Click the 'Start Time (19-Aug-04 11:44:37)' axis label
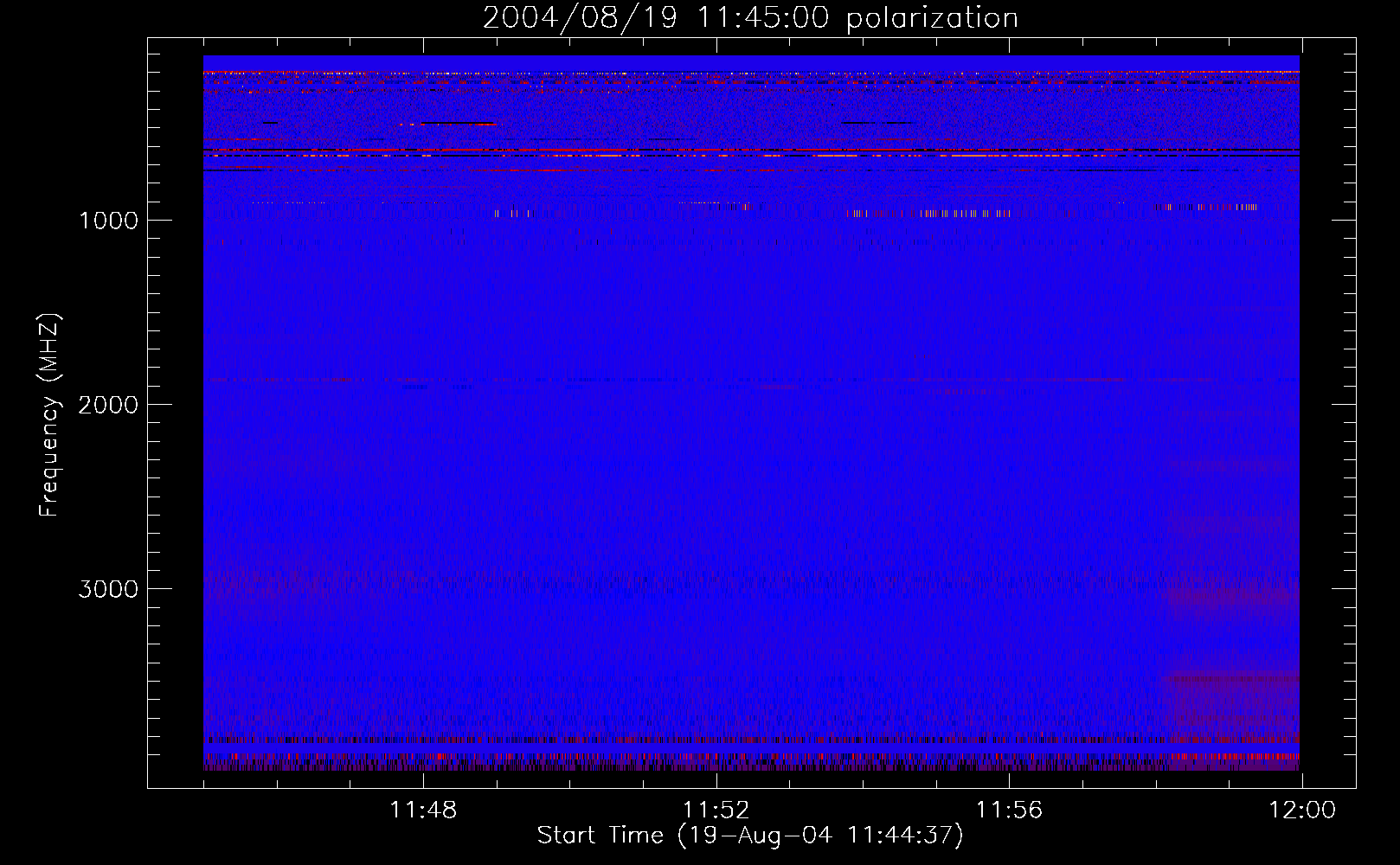This screenshot has height=865, width=1400. click(x=750, y=836)
